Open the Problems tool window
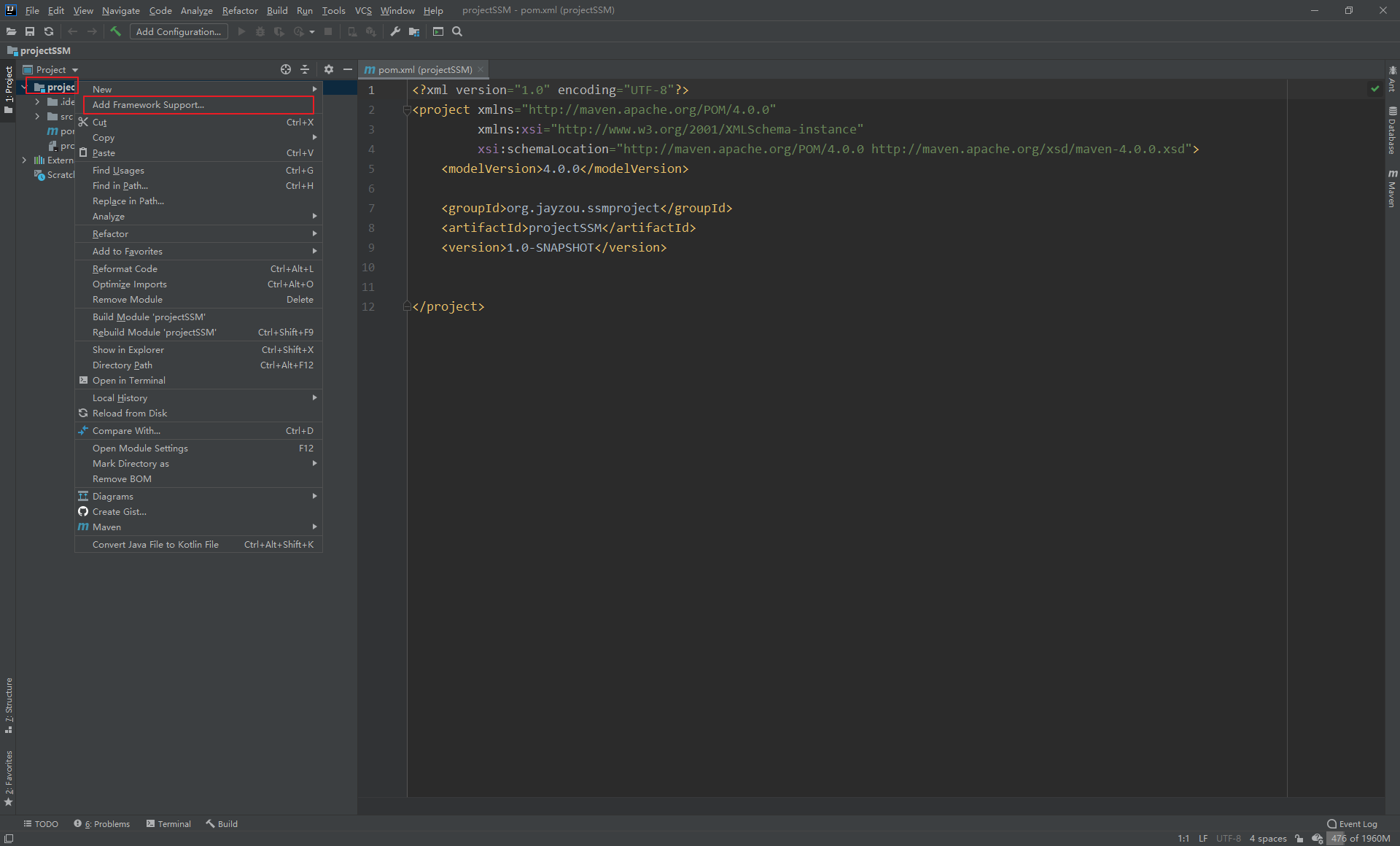1400x846 pixels. point(102,824)
